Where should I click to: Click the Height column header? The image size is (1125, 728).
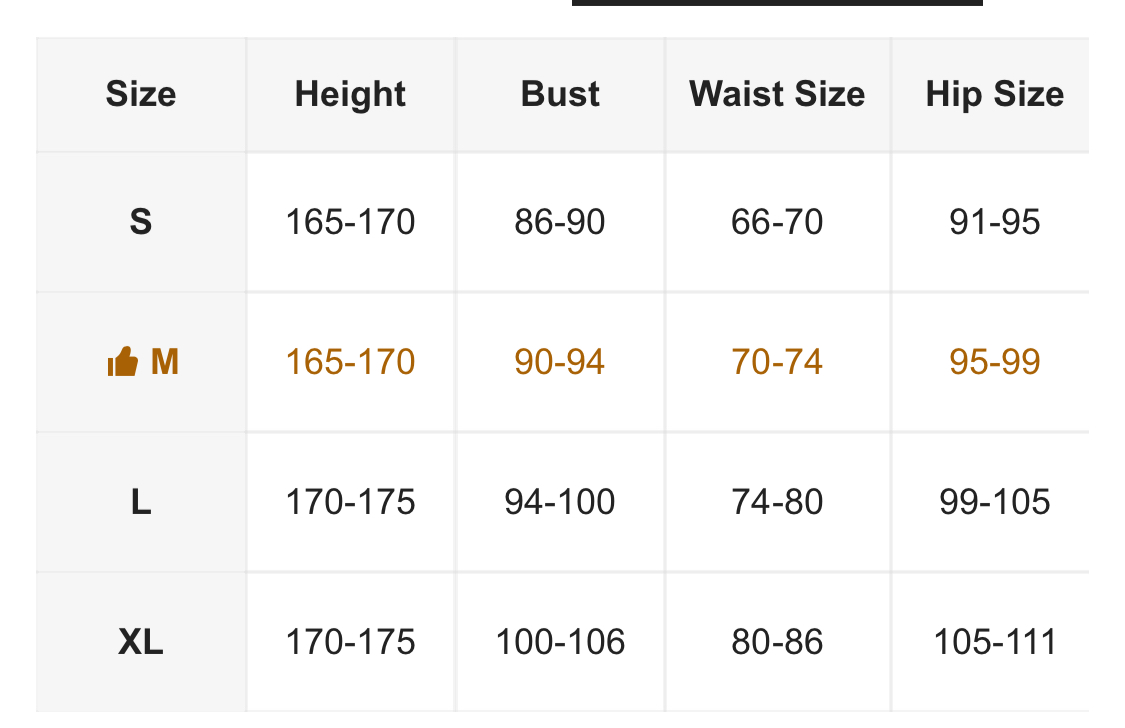point(350,94)
